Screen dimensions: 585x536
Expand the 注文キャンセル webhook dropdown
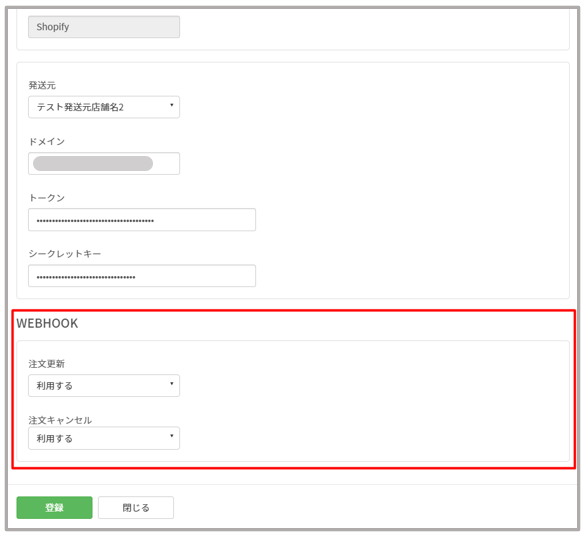click(x=104, y=438)
